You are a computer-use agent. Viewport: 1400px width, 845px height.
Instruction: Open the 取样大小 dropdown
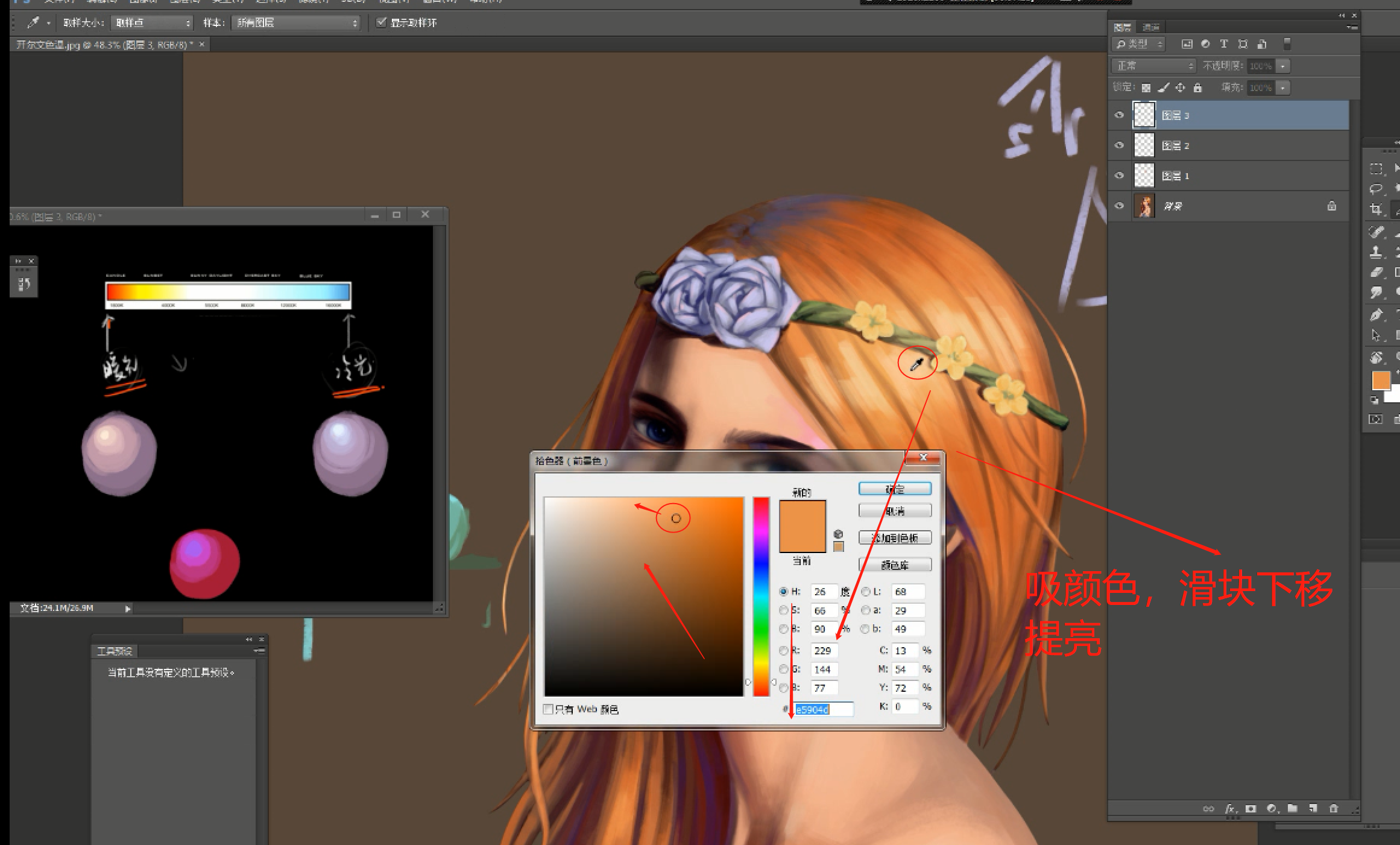tap(151, 23)
